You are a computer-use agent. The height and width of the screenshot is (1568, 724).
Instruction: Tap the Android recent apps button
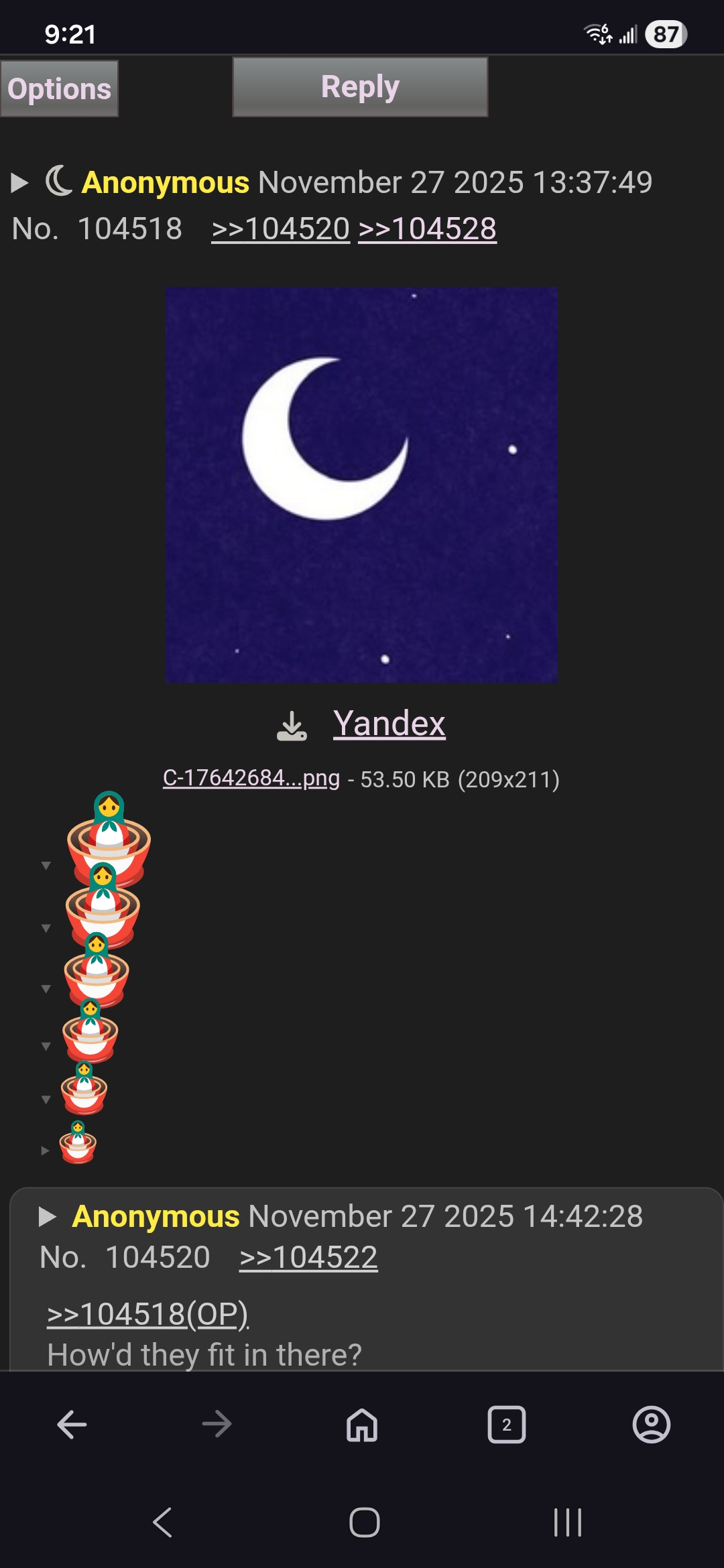pyautogui.click(x=568, y=1522)
